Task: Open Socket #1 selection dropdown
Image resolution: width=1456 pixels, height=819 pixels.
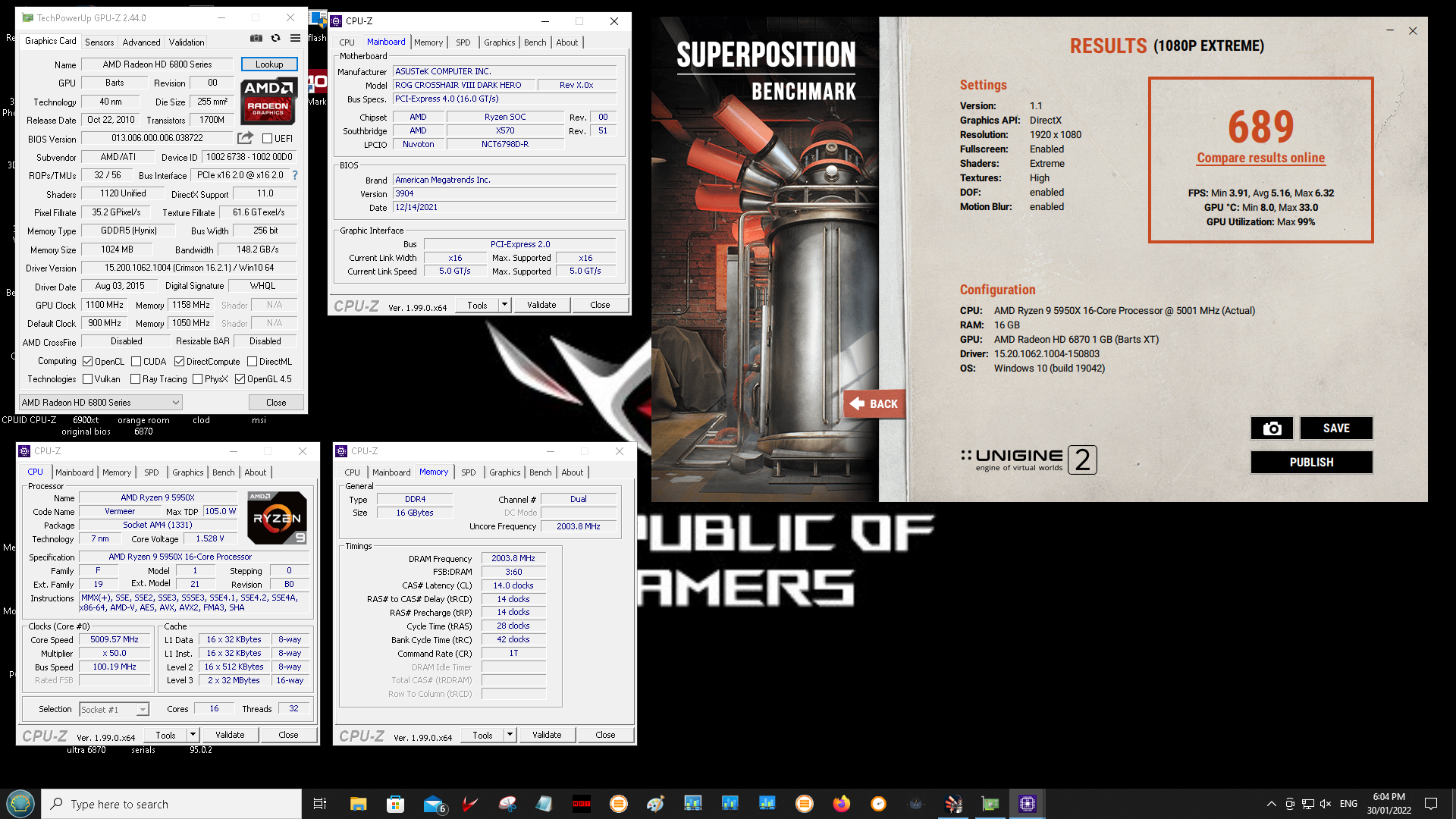Action: pos(114,710)
